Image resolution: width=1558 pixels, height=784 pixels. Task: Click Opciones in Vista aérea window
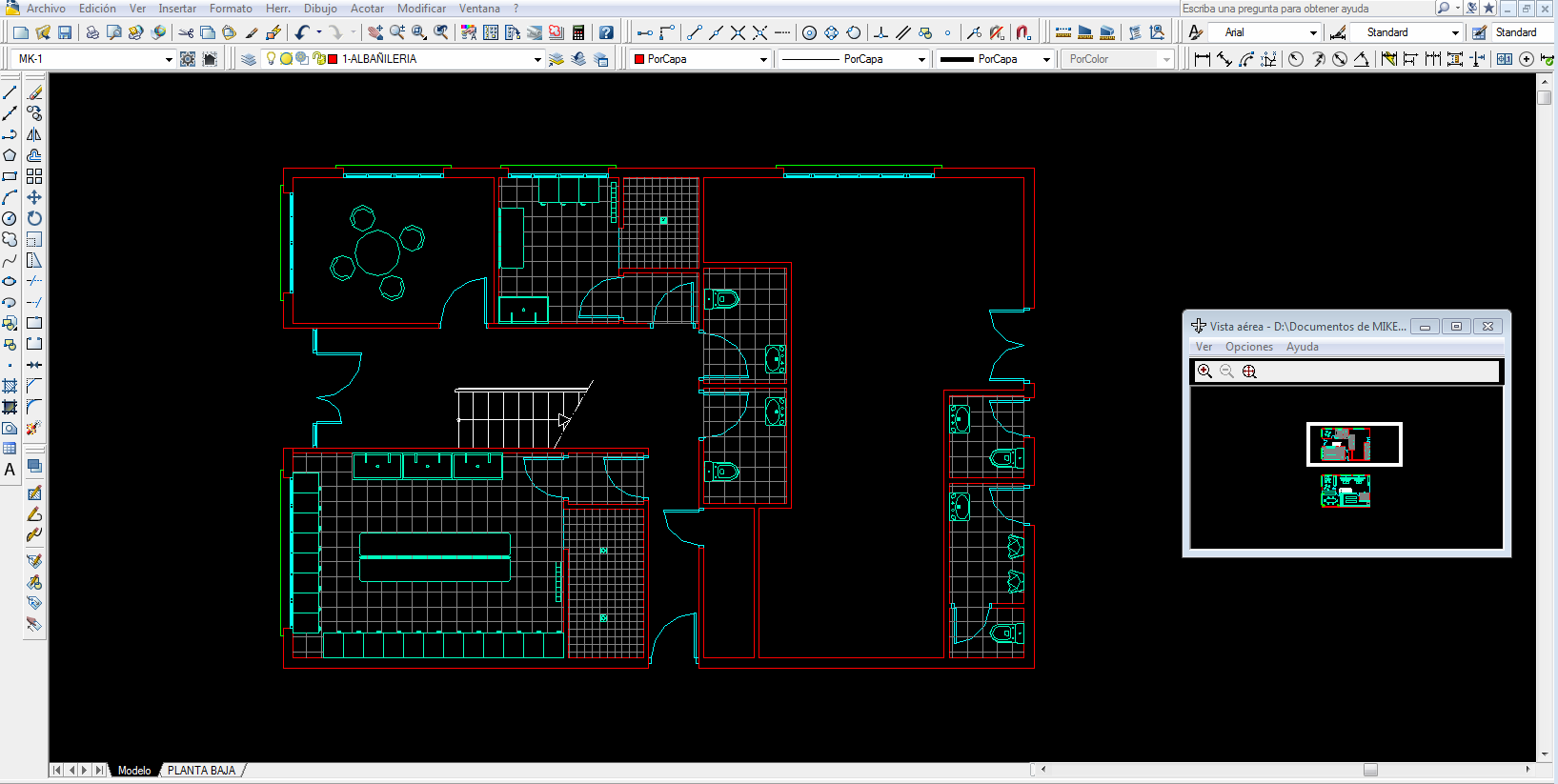pos(1248,347)
